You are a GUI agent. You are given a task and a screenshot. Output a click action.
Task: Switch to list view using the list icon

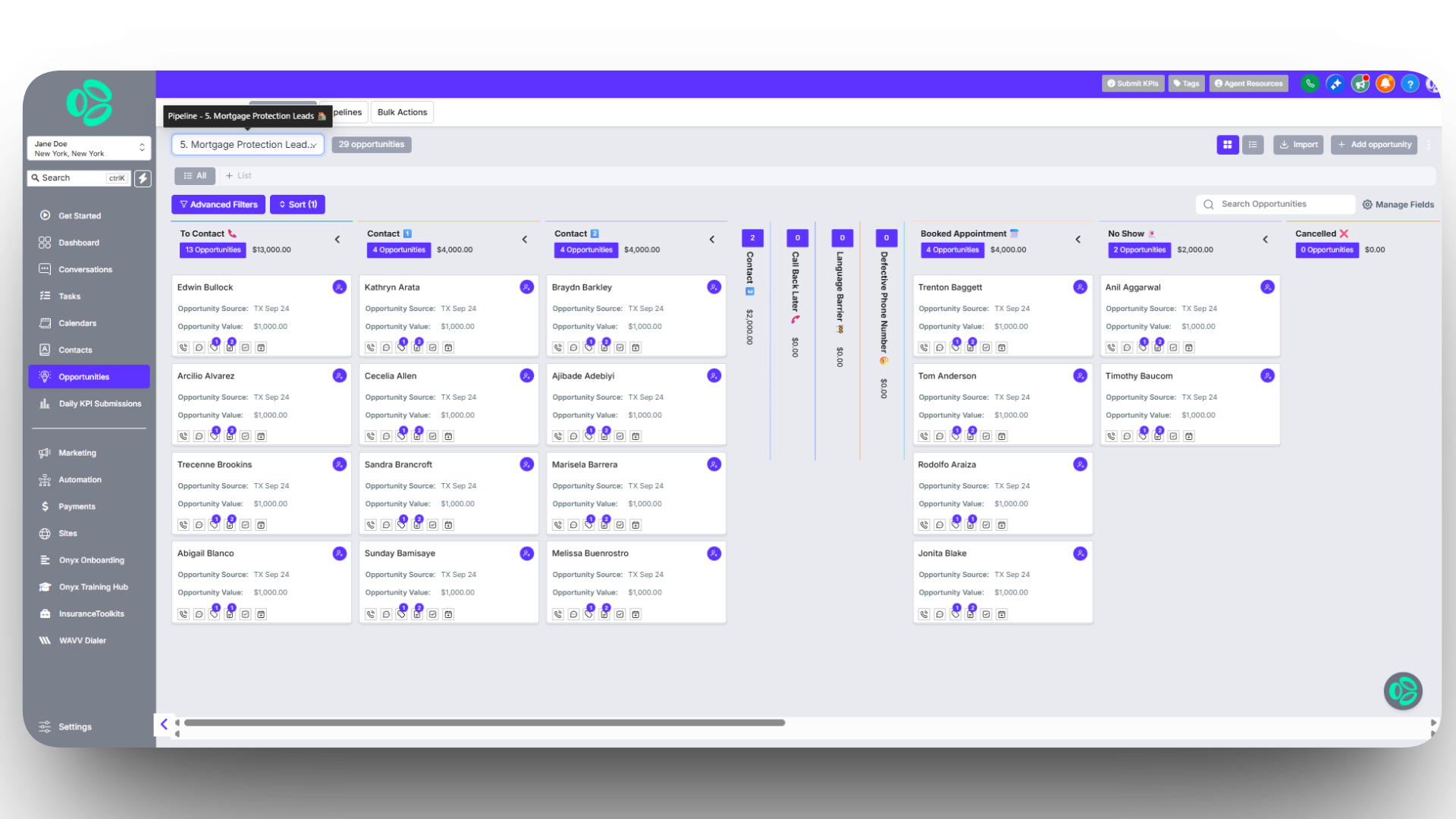[x=1253, y=144]
